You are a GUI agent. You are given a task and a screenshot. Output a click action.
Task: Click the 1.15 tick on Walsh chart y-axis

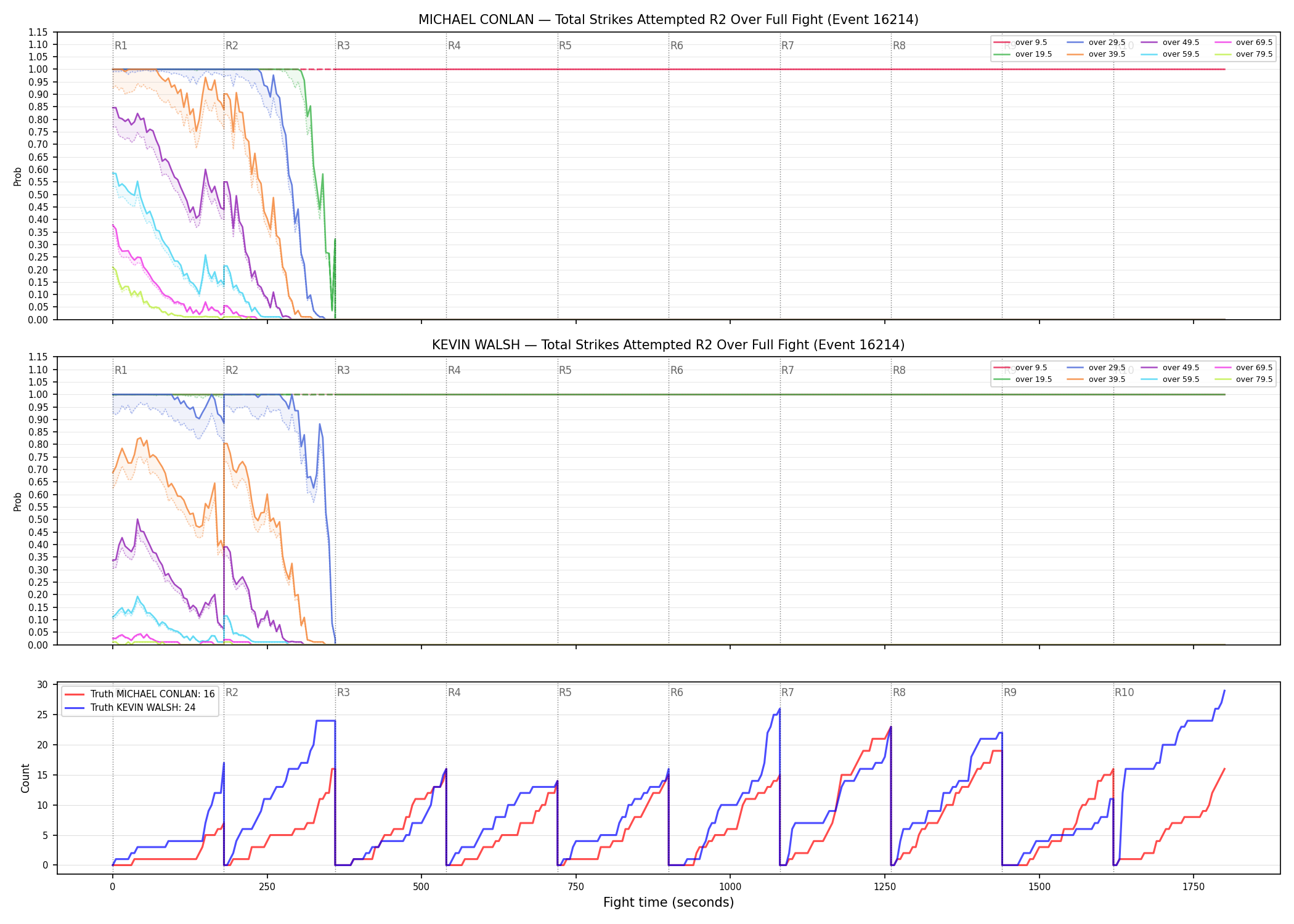point(38,357)
